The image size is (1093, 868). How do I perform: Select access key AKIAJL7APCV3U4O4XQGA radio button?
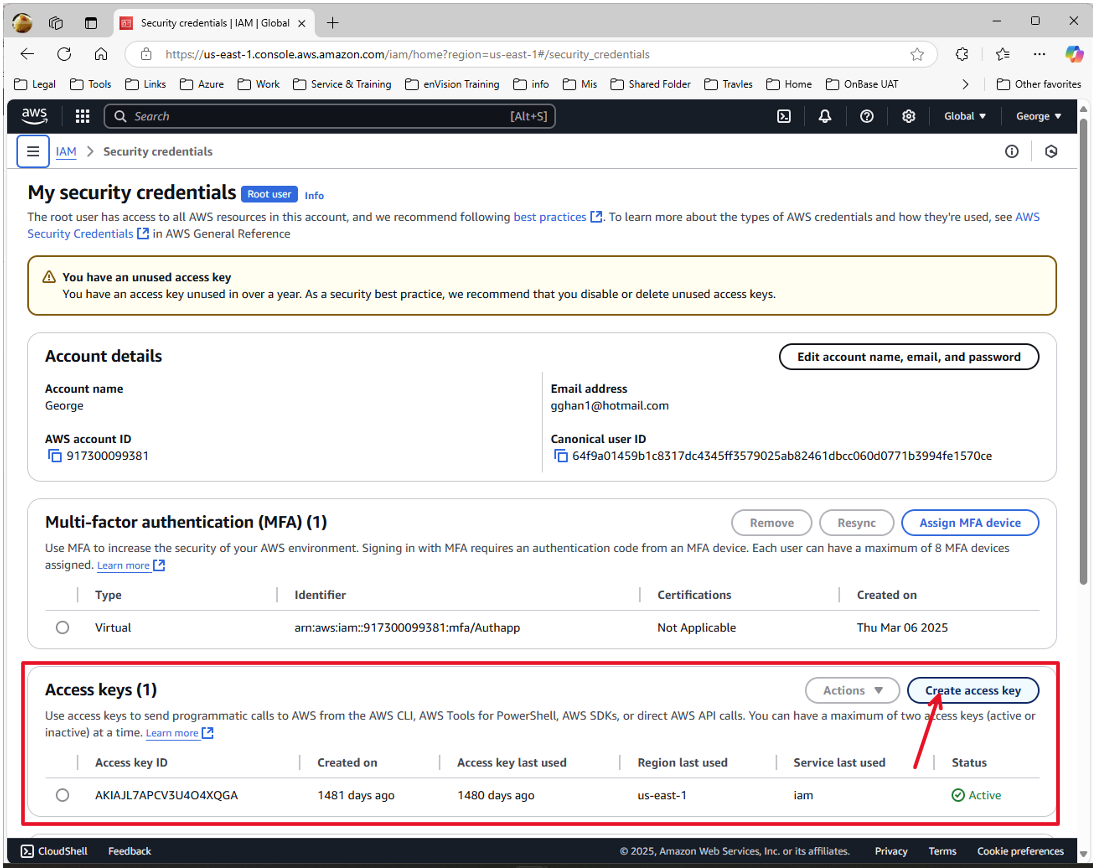pos(63,795)
